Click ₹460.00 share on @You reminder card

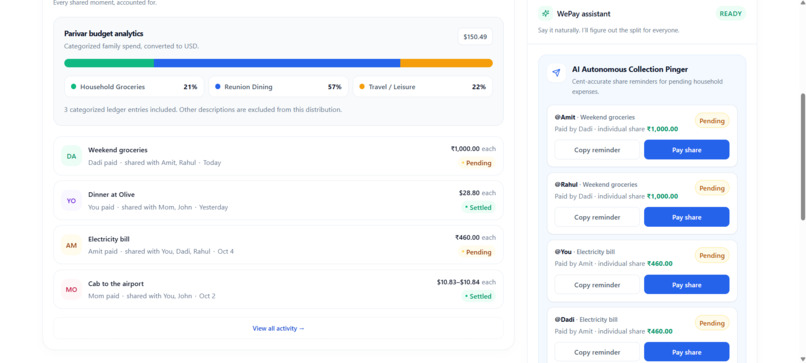[660, 264]
